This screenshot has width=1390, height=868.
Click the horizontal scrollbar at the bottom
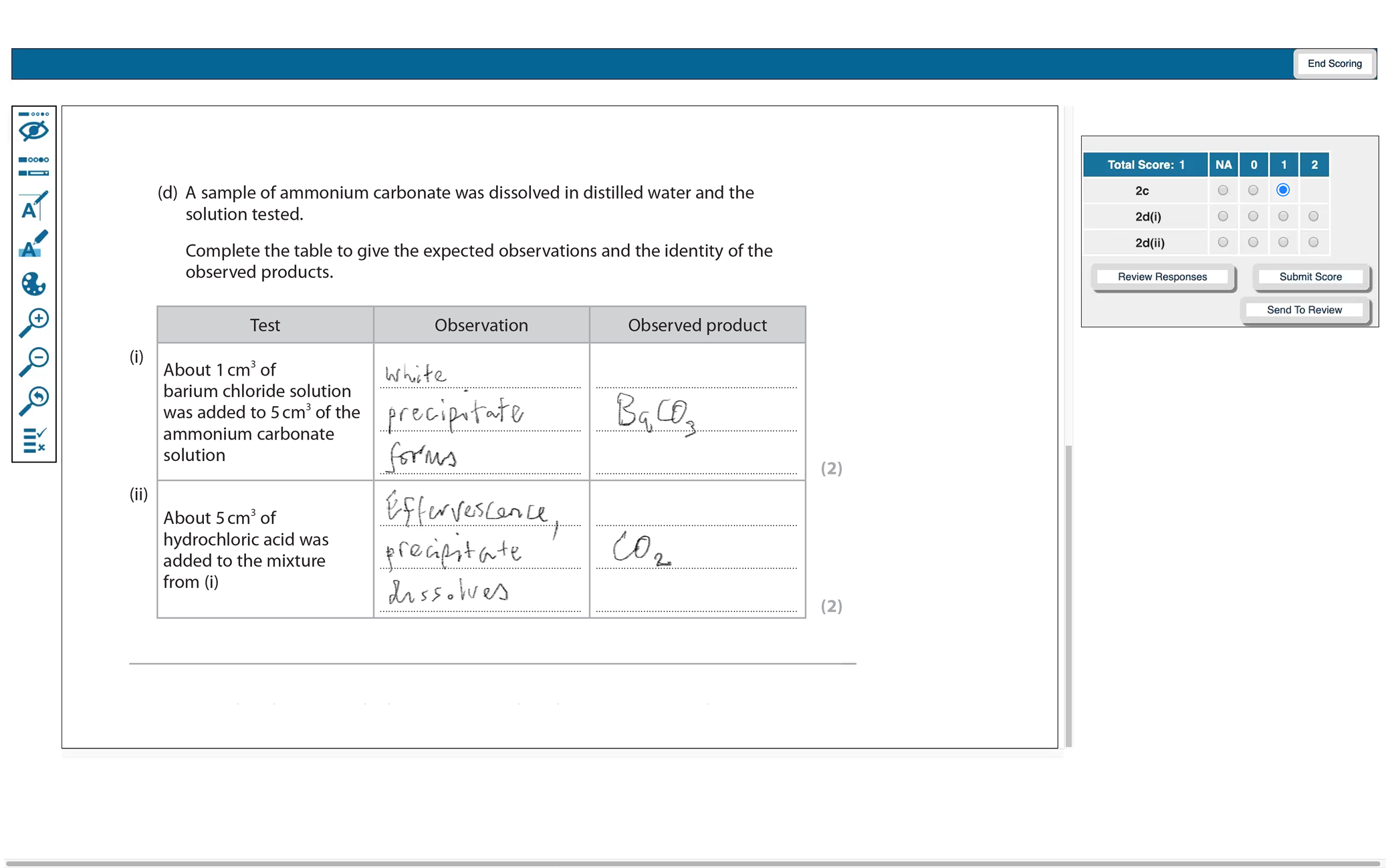pyautogui.click(x=693, y=863)
